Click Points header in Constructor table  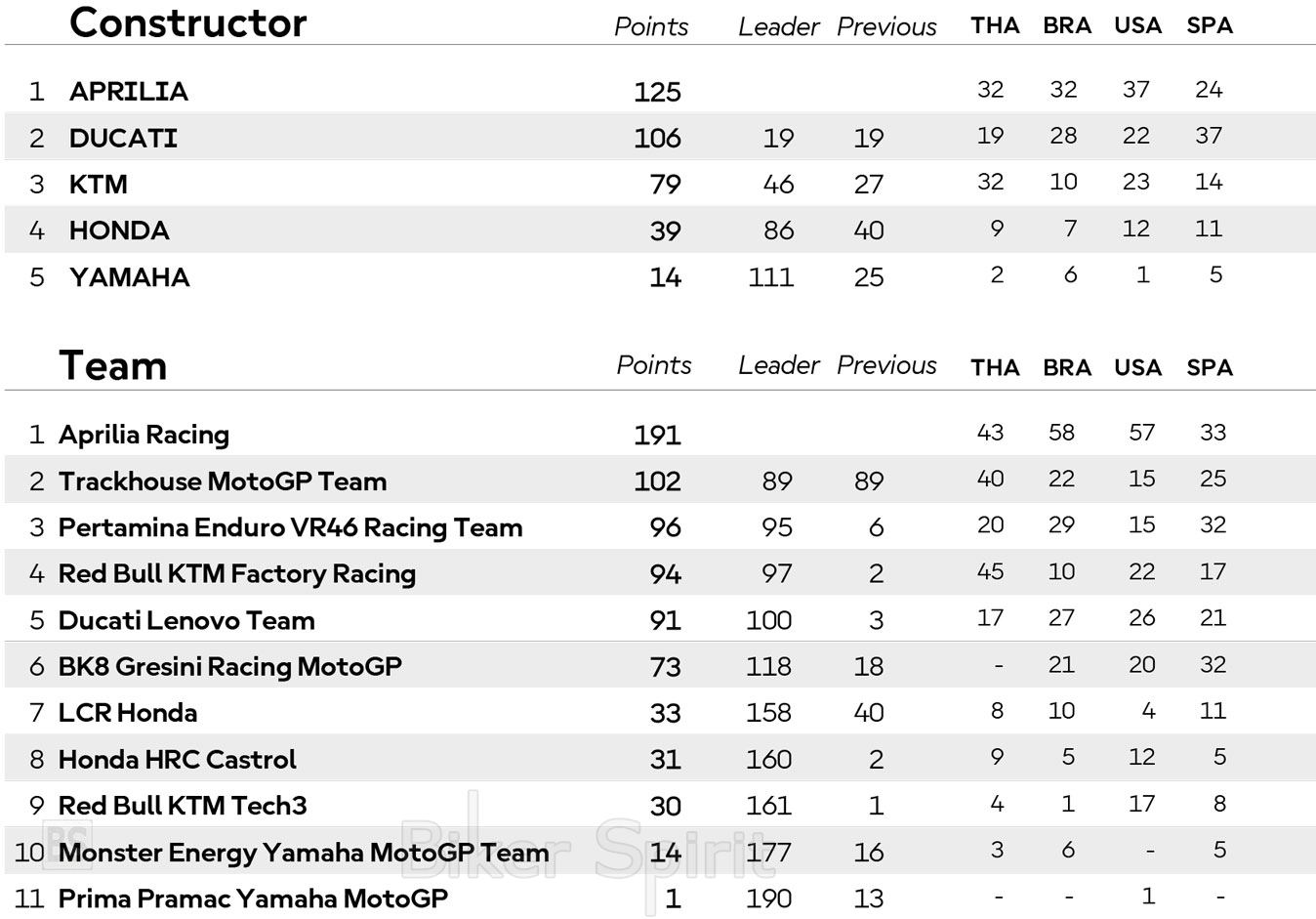651,27
